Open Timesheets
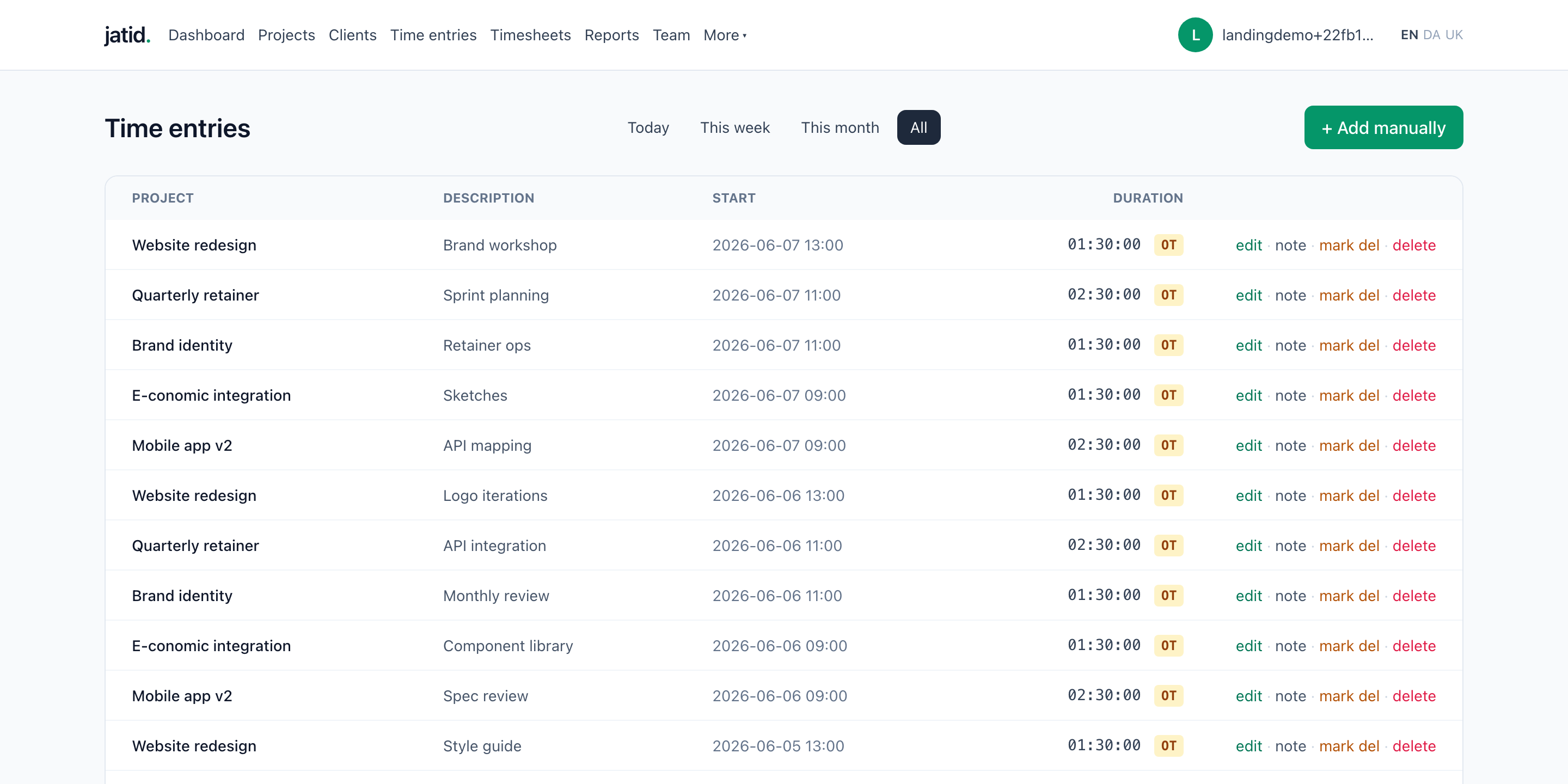This screenshot has width=1568, height=784. tap(530, 35)
